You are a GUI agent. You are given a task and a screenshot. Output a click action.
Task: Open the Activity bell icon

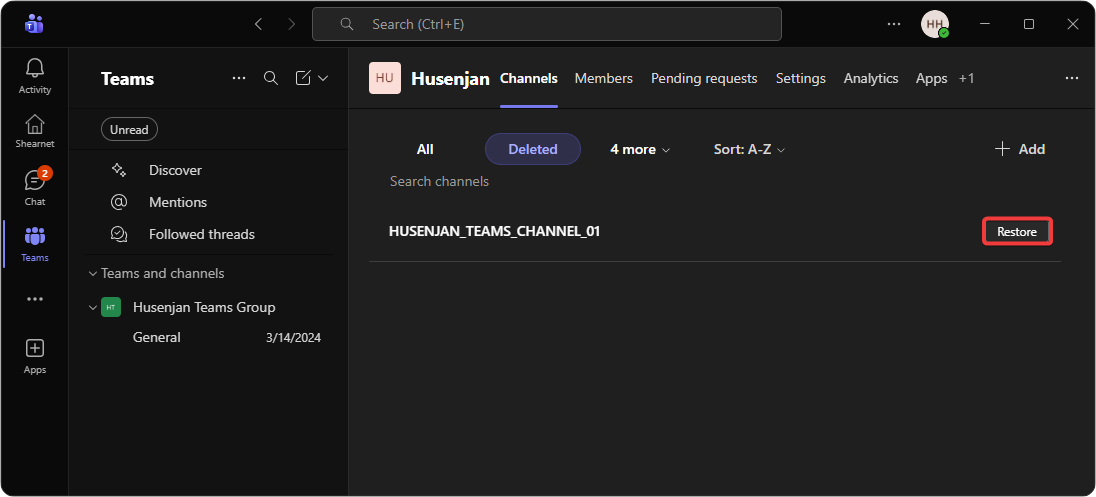[x=35, y=75]
